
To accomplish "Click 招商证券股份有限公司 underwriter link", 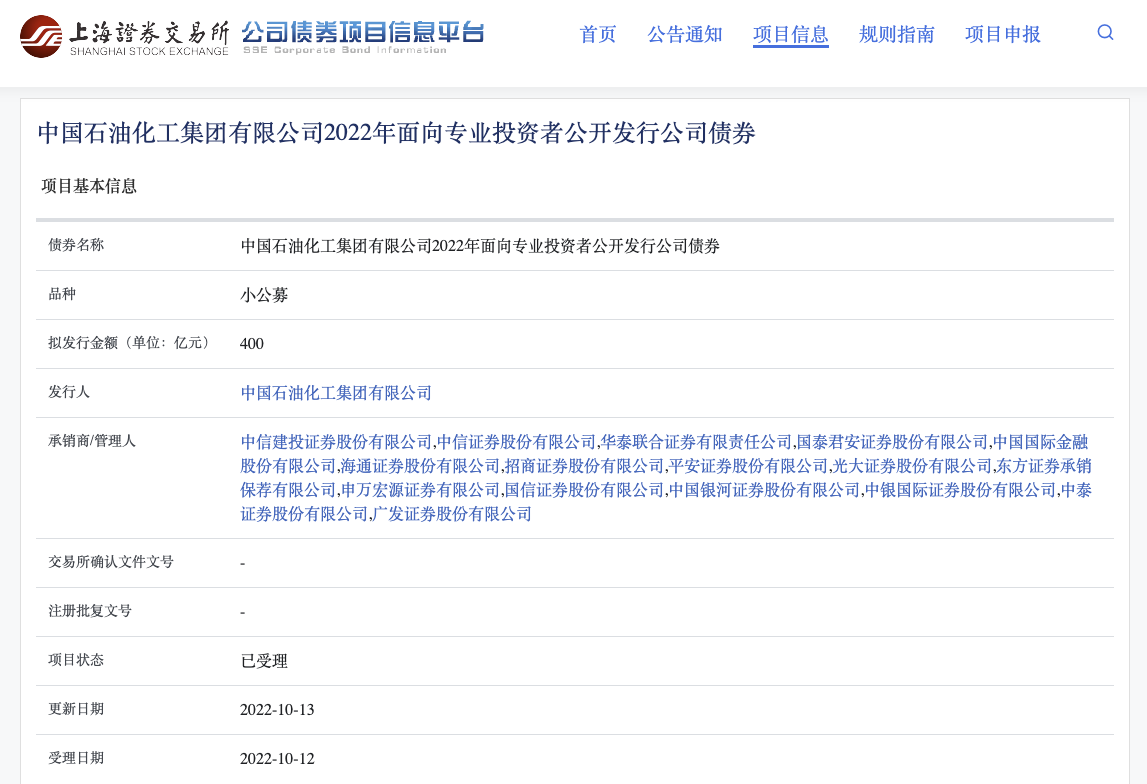I will pos(584,466).
